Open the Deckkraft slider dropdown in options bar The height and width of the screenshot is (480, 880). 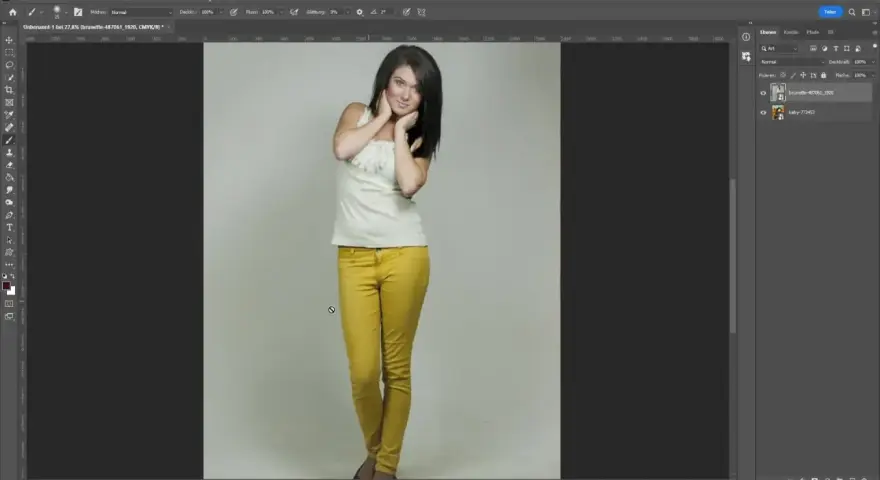[221, 12]
